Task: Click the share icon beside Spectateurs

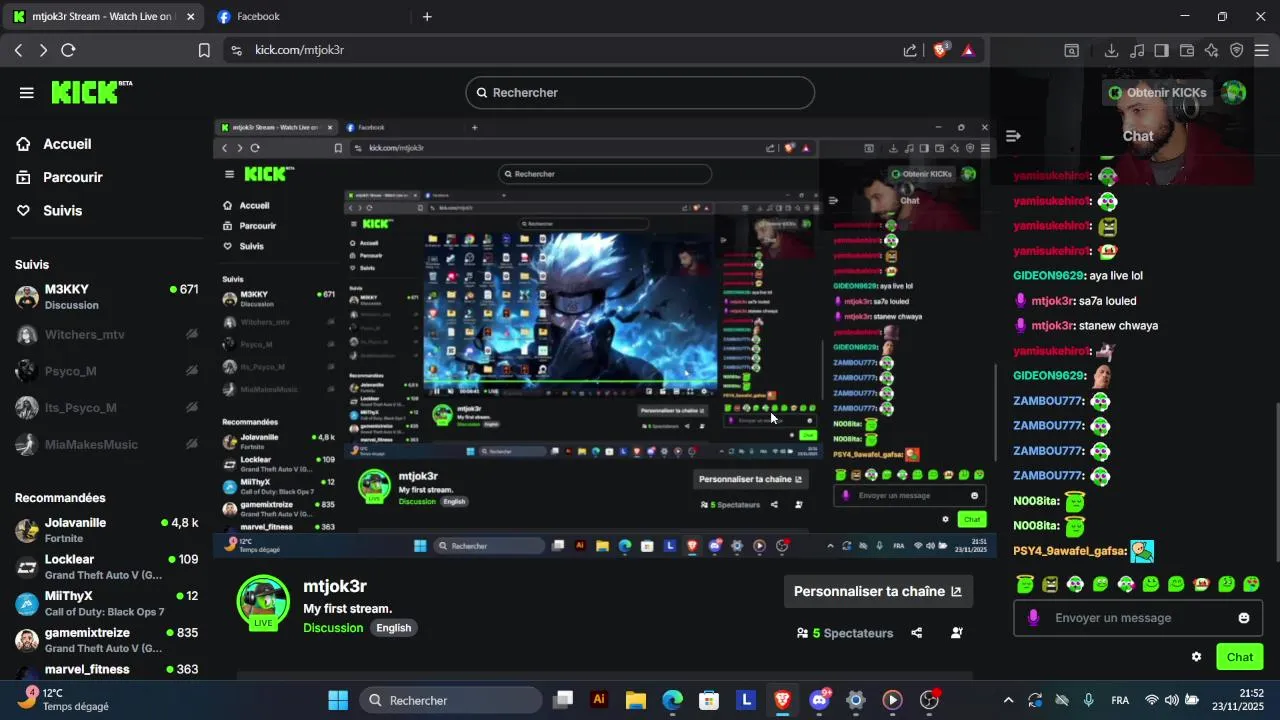Action: 917,633
